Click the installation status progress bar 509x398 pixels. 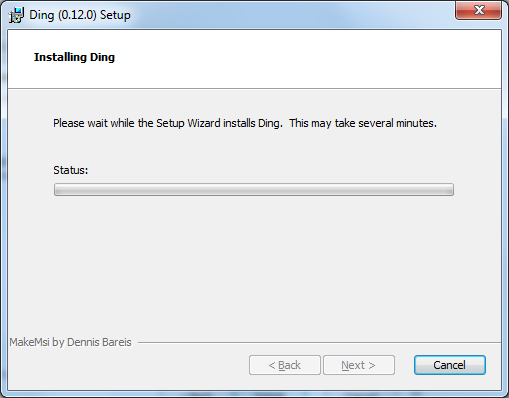pyautogui.click(x=254, y=189)
